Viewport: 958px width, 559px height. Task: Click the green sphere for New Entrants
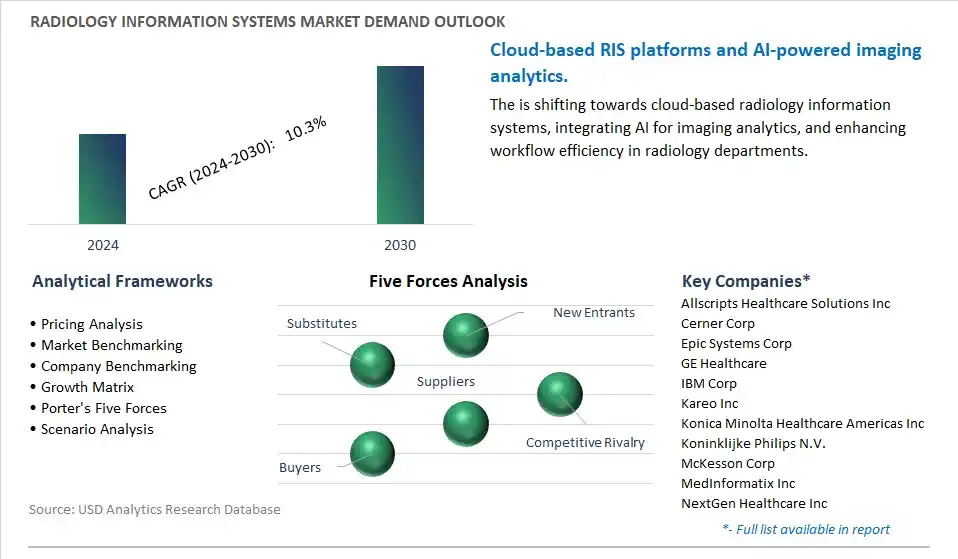tap(466, 335)
